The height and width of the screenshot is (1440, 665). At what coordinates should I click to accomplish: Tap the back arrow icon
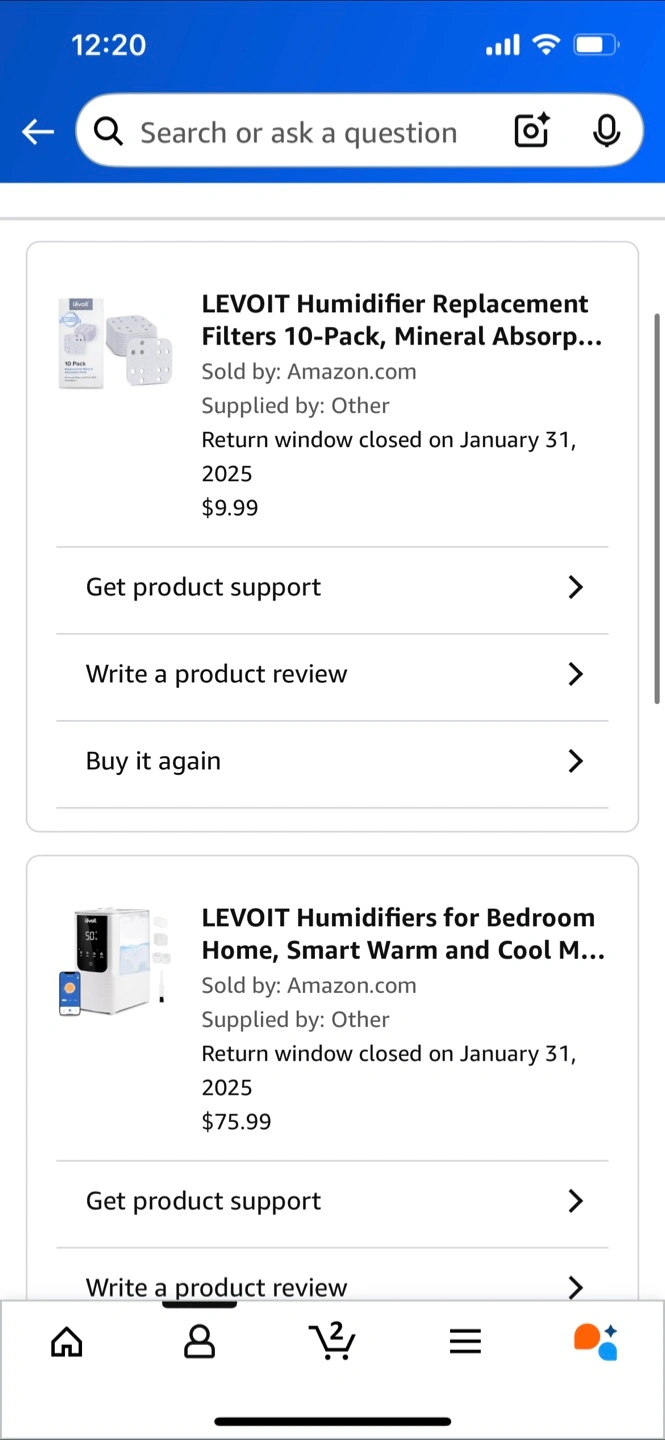(38, 131)
